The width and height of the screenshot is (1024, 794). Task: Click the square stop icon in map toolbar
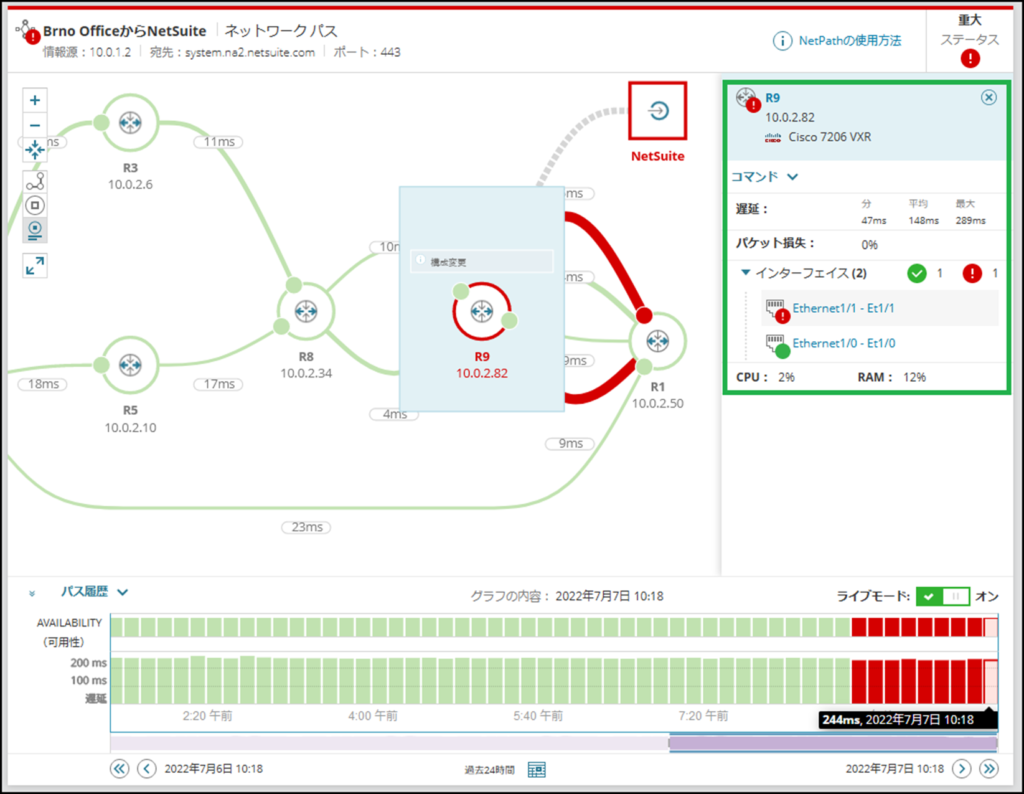35,206
